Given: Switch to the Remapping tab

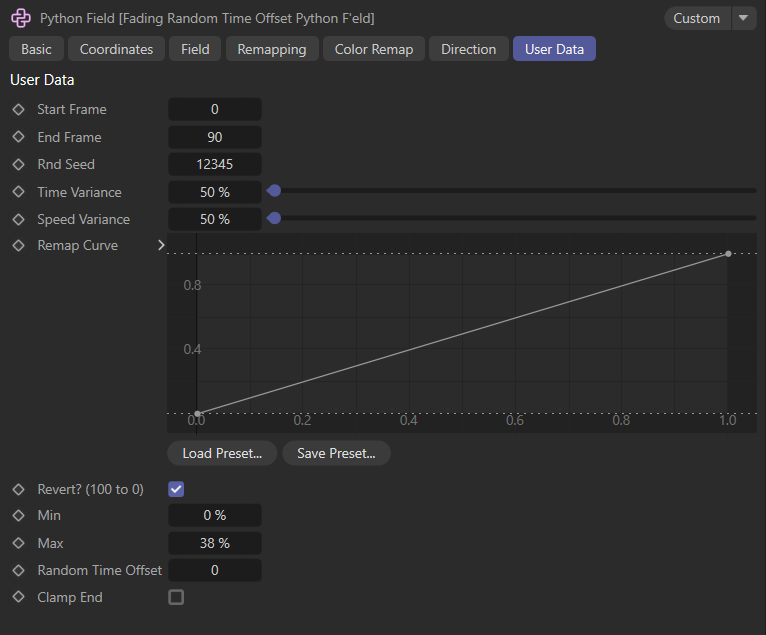Looking at the screenshot, I should click(272, 49).
